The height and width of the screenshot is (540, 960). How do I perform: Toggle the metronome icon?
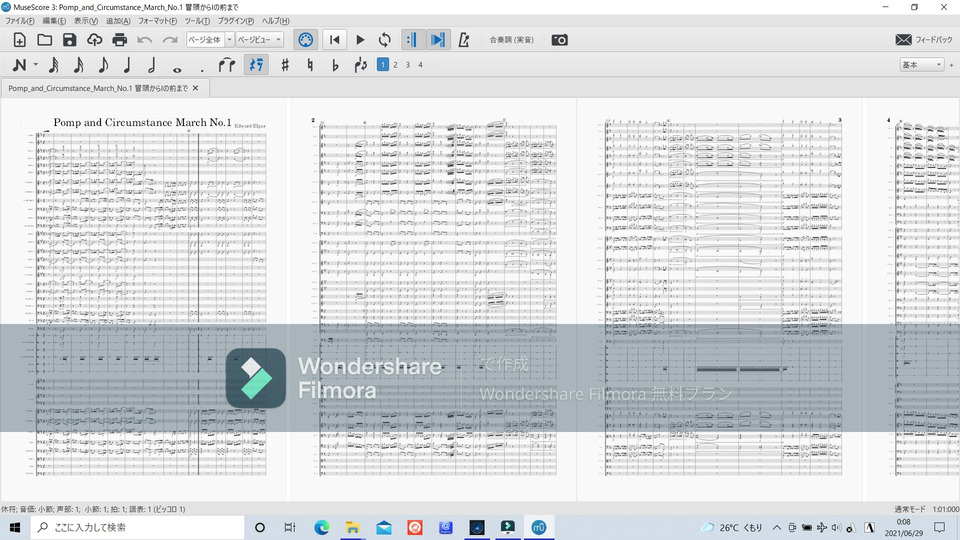(x=463, y=40)
